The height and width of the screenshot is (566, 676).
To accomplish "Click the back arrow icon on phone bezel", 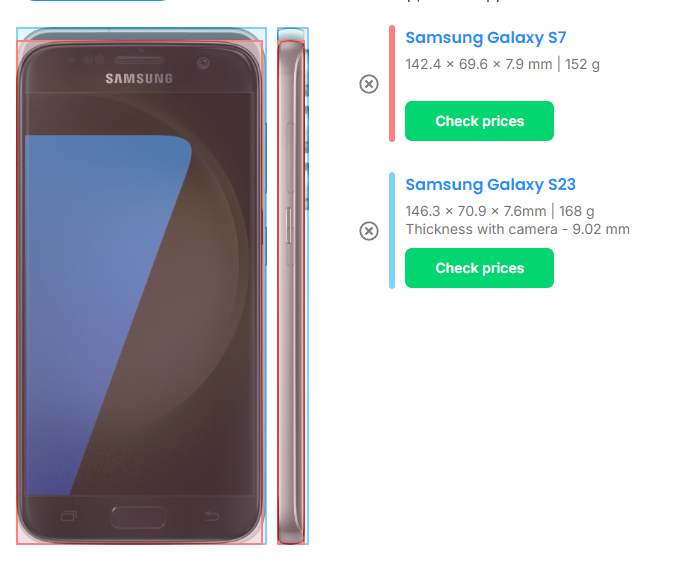I will coord(211,516).
